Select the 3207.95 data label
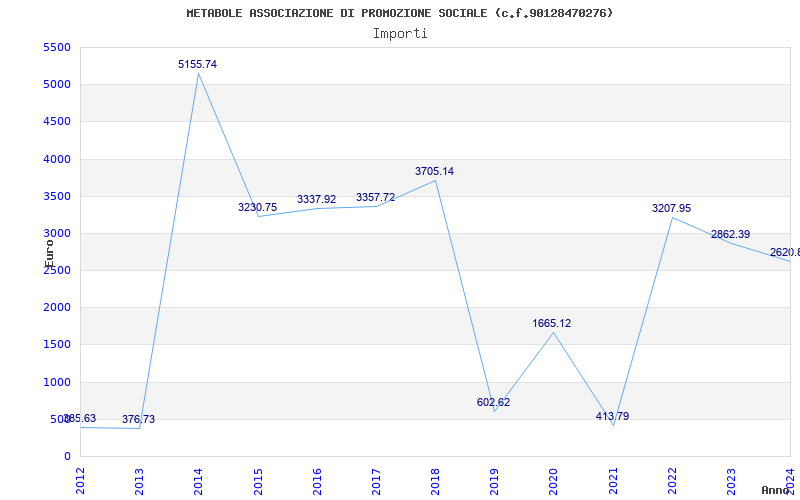This screenshot has height=500, width=800. tap(671, 208)
